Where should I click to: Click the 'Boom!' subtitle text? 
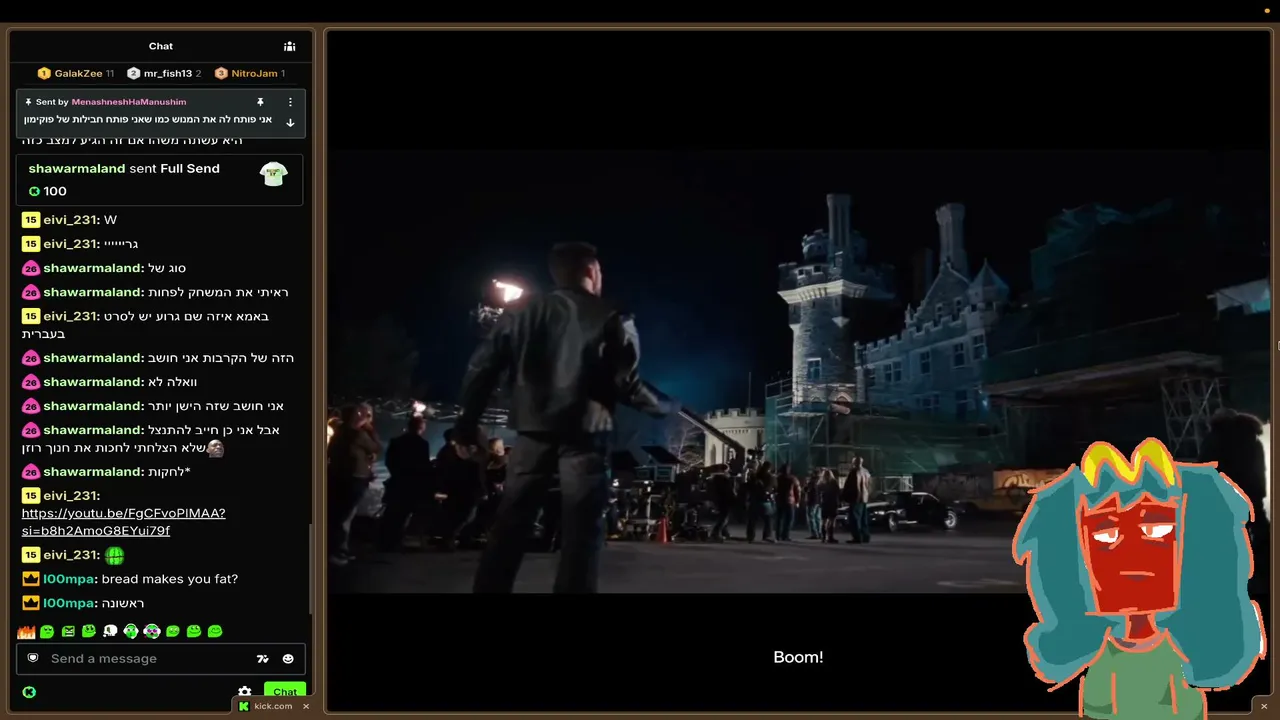[798, 657]
